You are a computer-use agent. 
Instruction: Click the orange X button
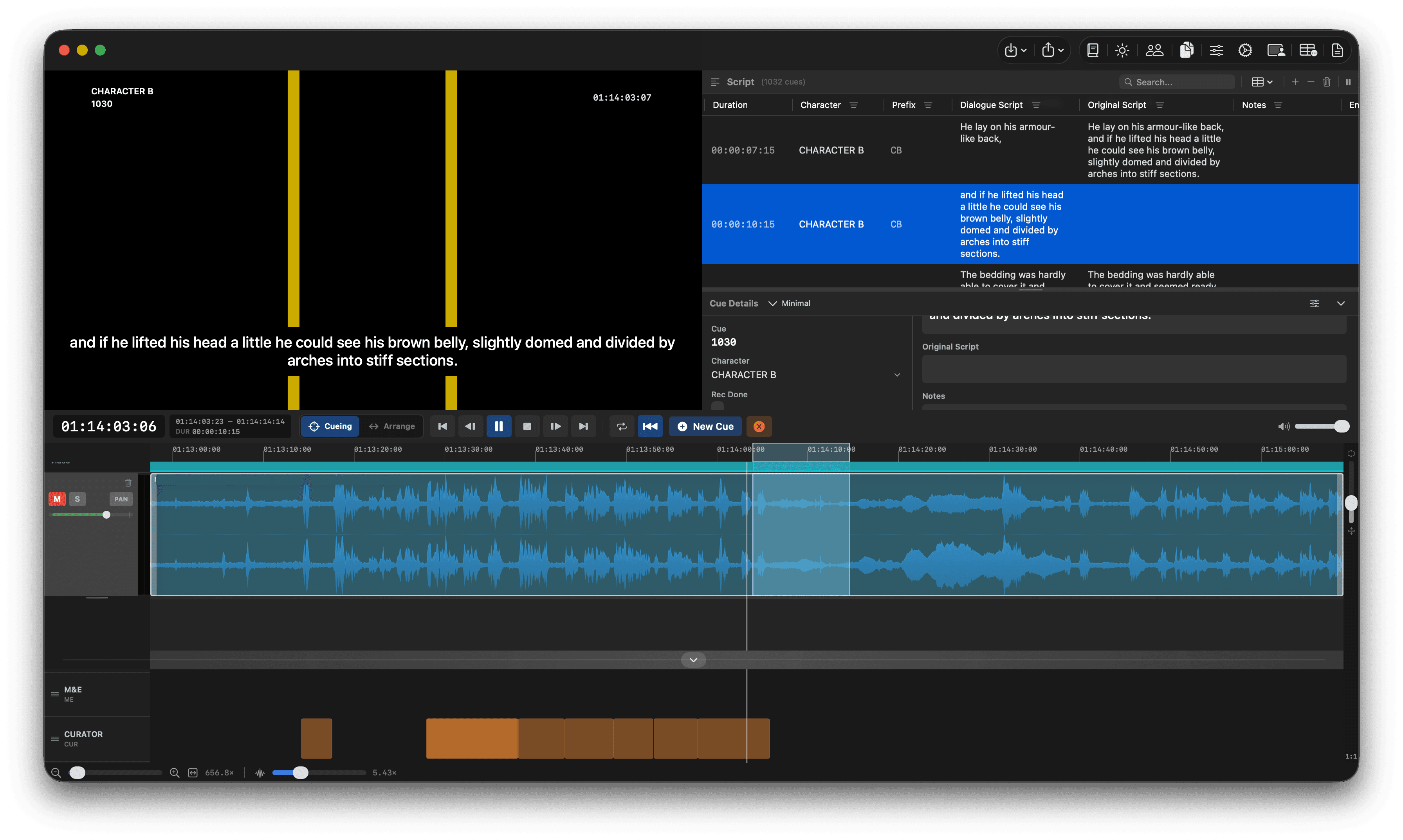click(759, 426)
